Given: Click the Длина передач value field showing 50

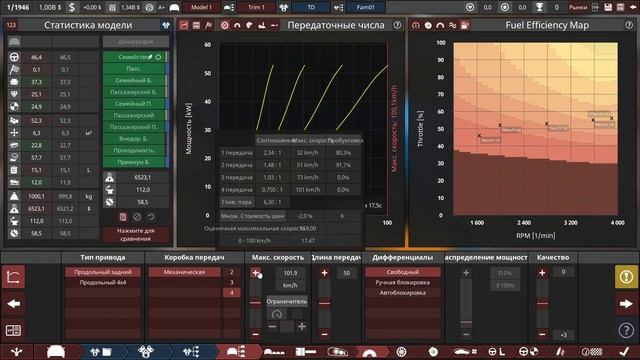Looking at the screenshot, I should pyautogui.click(x=347, y=273).
